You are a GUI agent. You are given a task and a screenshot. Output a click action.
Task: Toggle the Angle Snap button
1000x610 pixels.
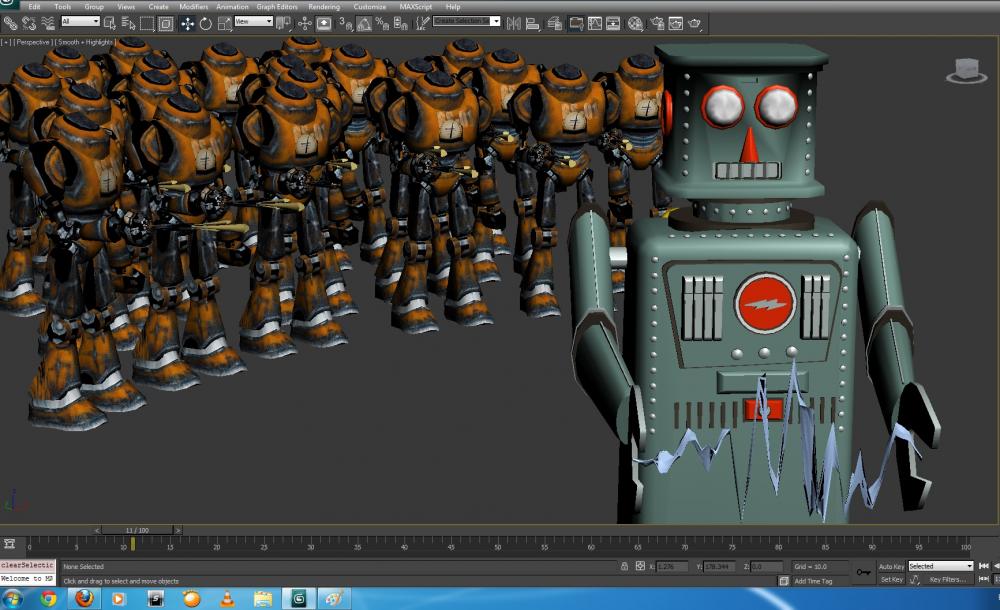coord(365,23)
